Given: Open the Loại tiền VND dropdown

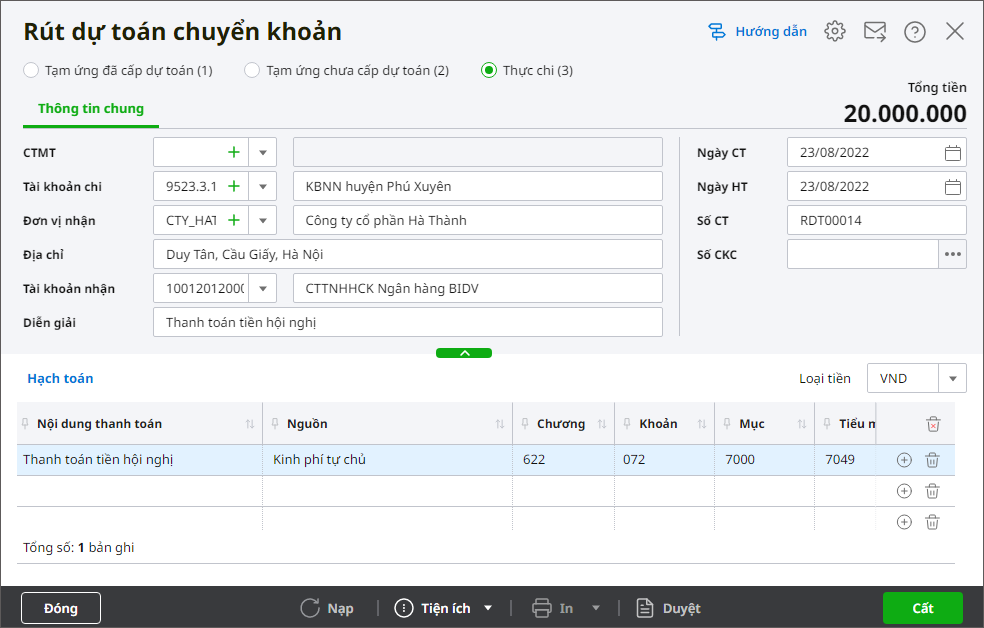Looking at the screenshot, I should click(953, 378).
